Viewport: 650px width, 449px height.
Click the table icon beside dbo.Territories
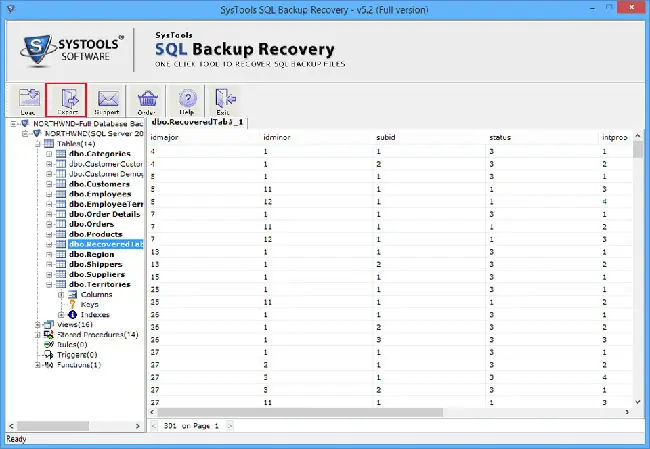61,284
